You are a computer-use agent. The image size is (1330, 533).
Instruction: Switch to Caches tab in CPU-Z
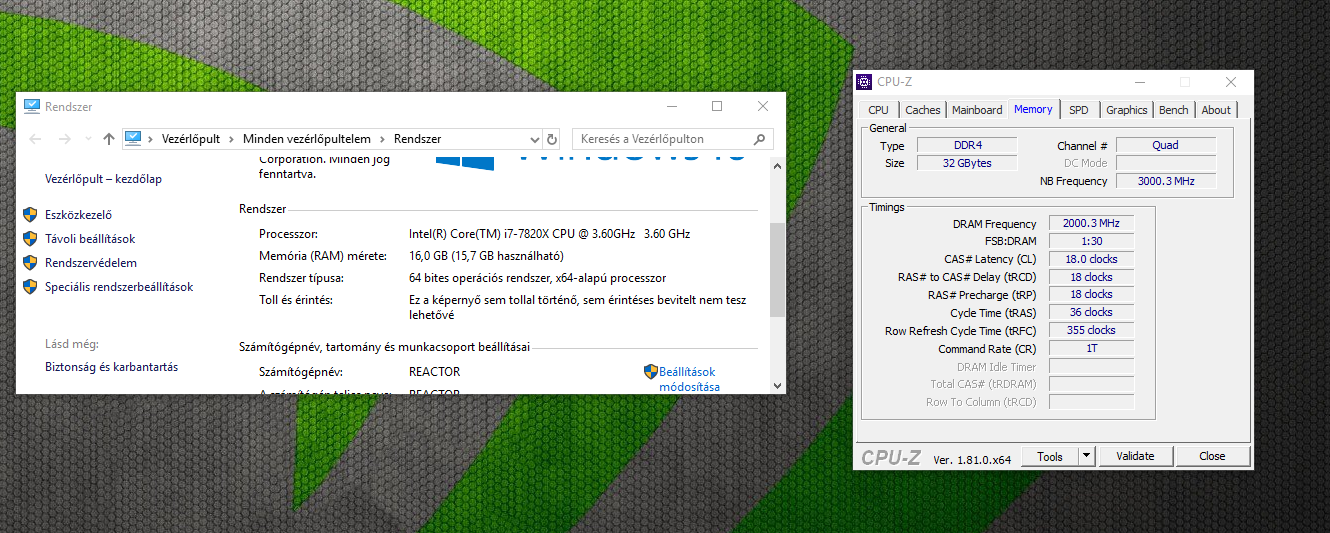tap(922, 110)
